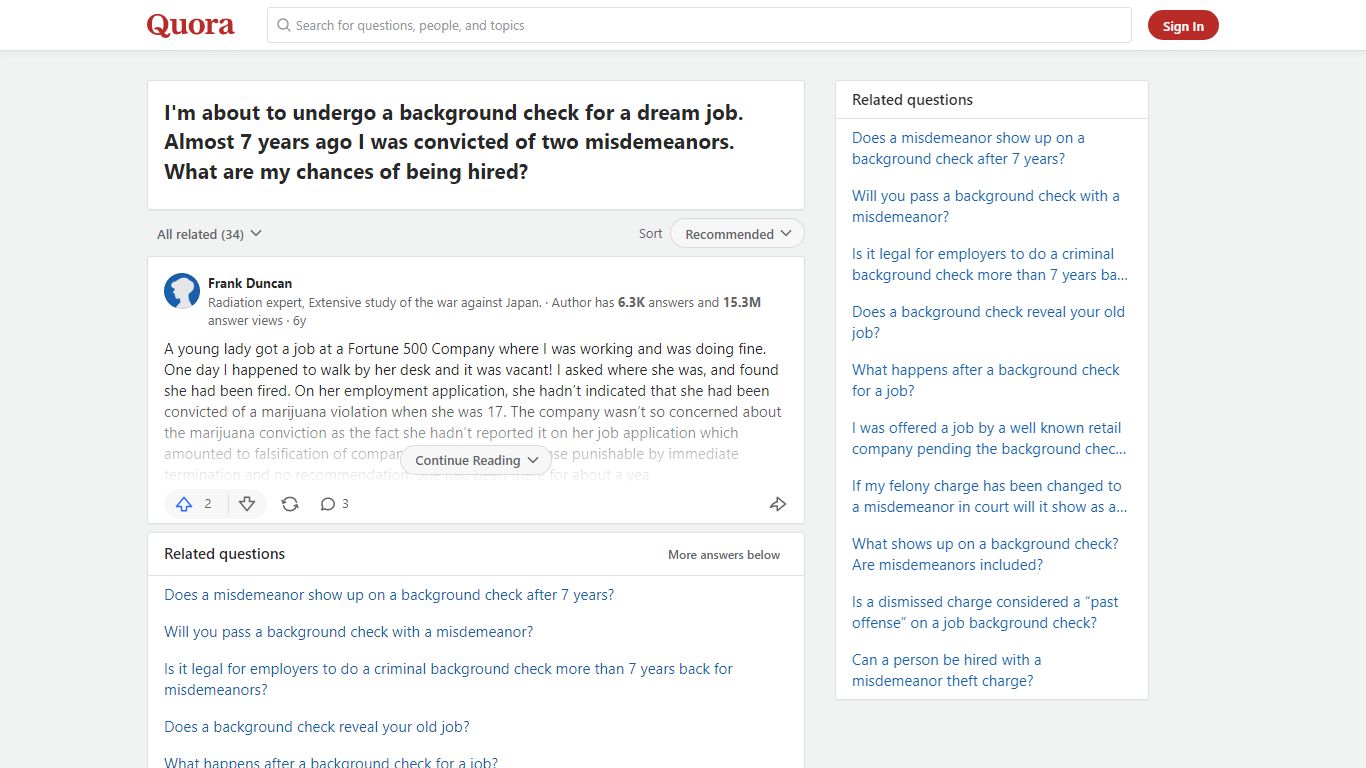Open comments on the answer

[334, 504]
